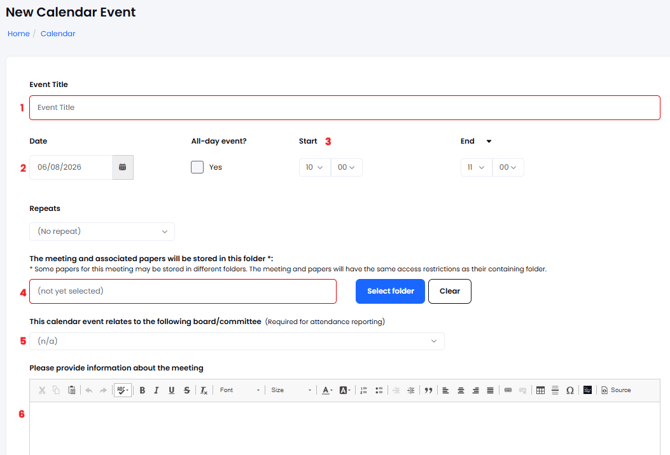Screen dimensions: 670x455
Task: Click the Redo arrow in the editor toolbar
Action: tap(103, 390)
